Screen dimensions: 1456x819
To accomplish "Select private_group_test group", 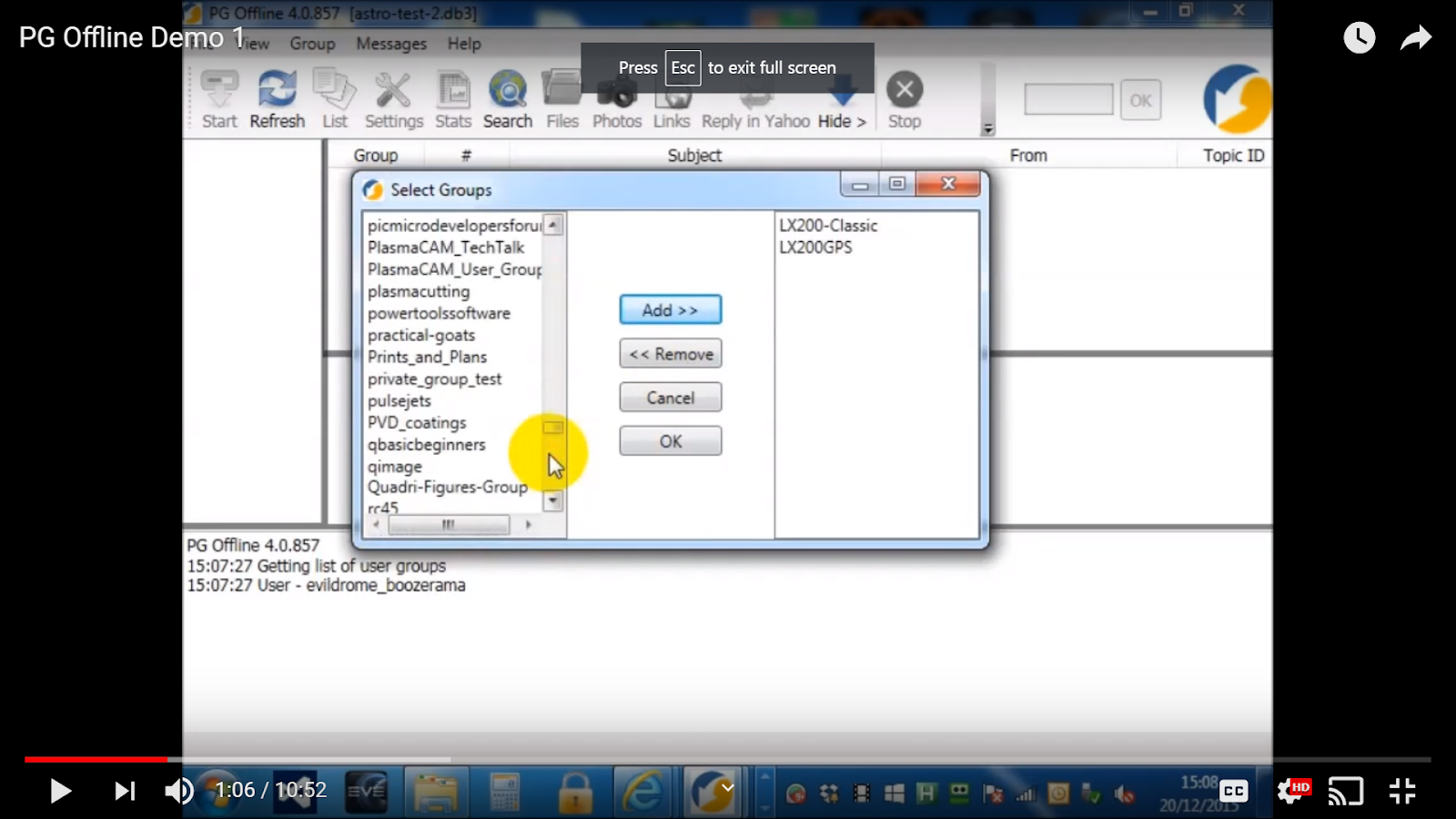I will tap(434, 379).
